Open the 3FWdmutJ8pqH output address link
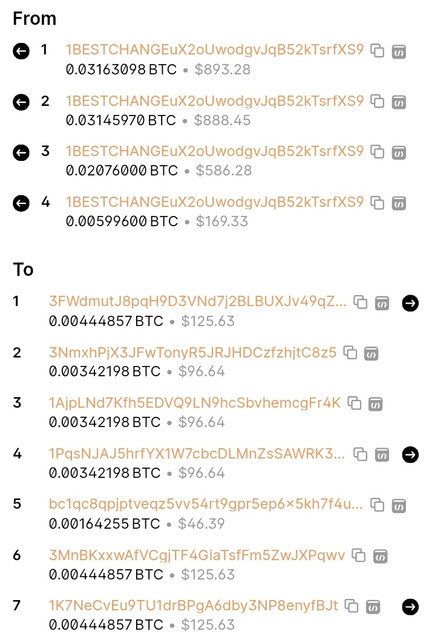426x640 pixels. (197, 301)
